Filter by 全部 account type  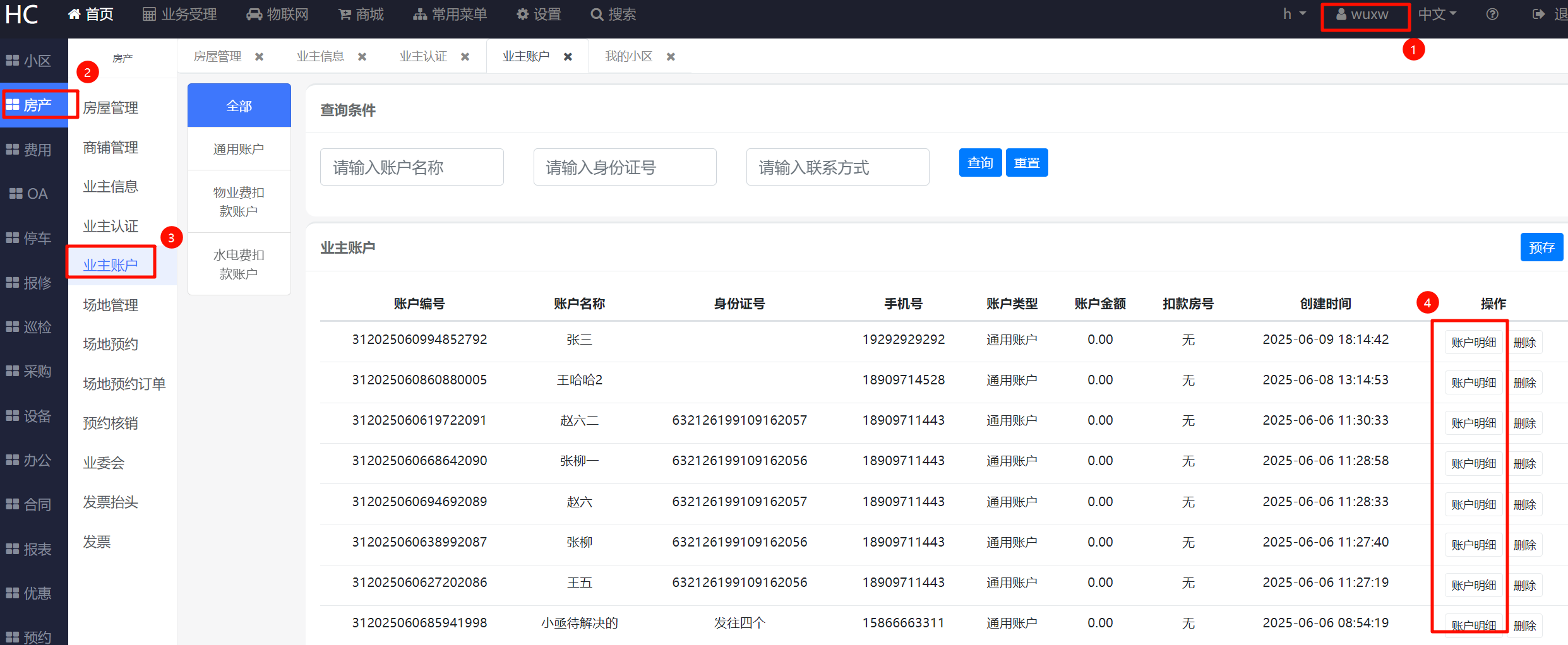click(x=239, y=105)
